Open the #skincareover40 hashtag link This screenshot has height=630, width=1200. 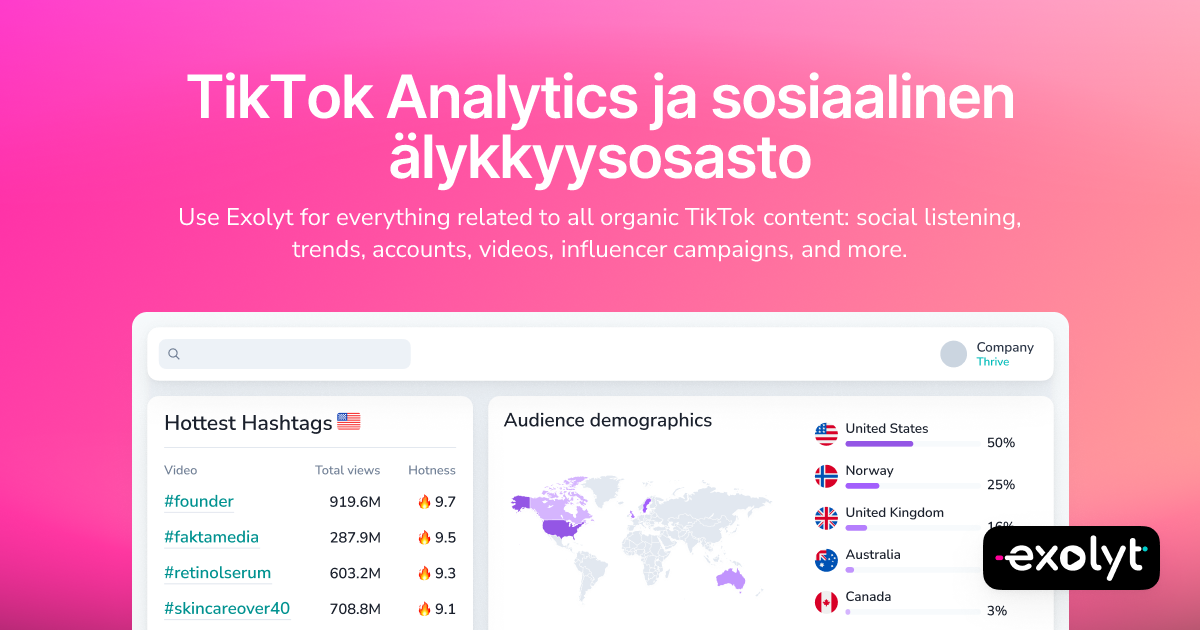coord(227,608)
